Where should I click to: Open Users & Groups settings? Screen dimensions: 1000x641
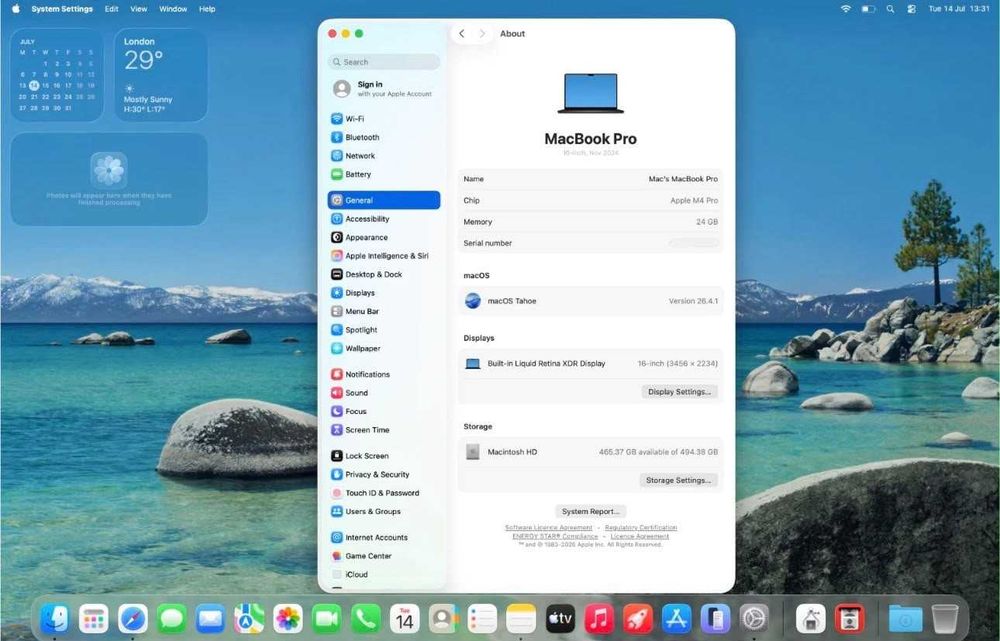(x=383, y=512)
